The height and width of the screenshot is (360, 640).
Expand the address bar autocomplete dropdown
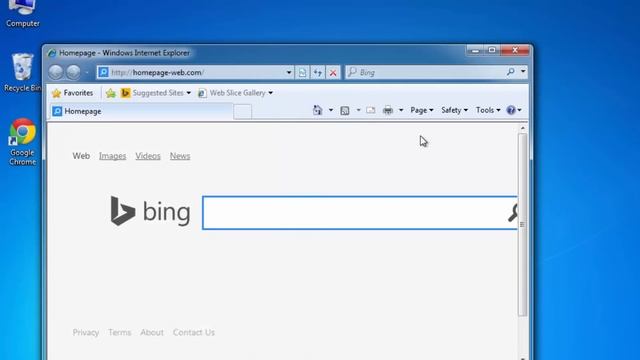[x=289, y=73]
